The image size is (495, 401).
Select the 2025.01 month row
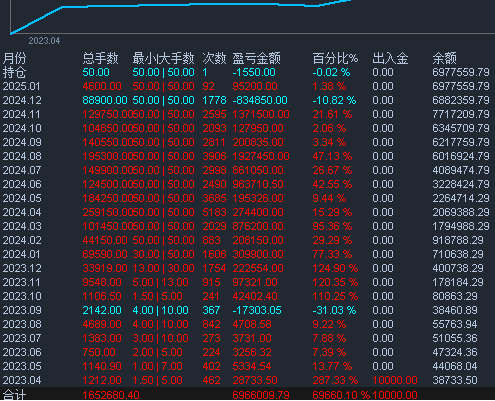click(247, 86)
